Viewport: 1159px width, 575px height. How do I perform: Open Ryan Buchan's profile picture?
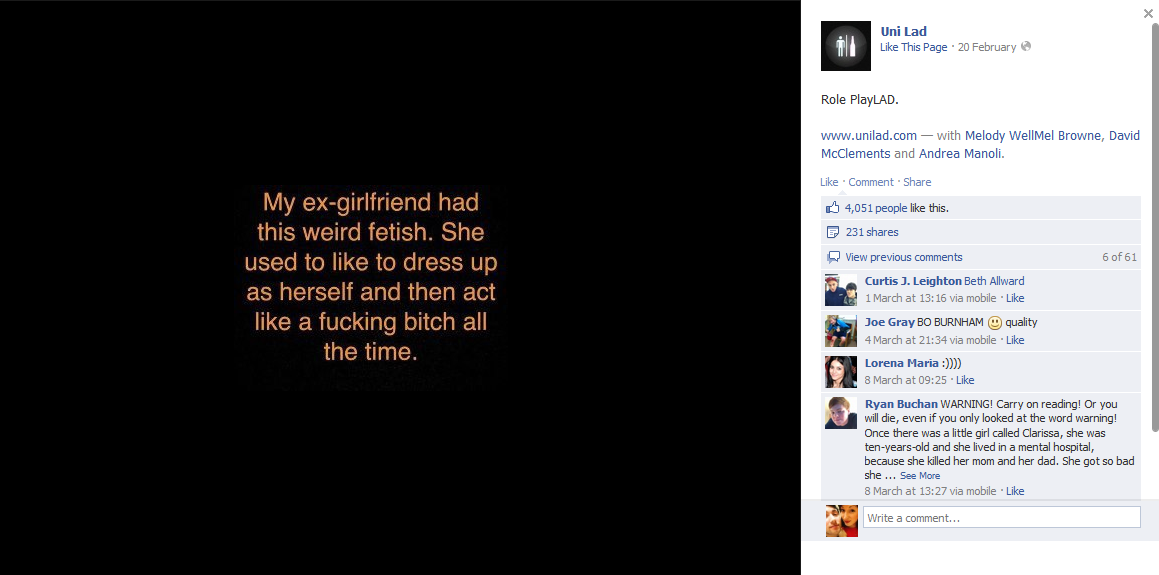pos(840,412)
